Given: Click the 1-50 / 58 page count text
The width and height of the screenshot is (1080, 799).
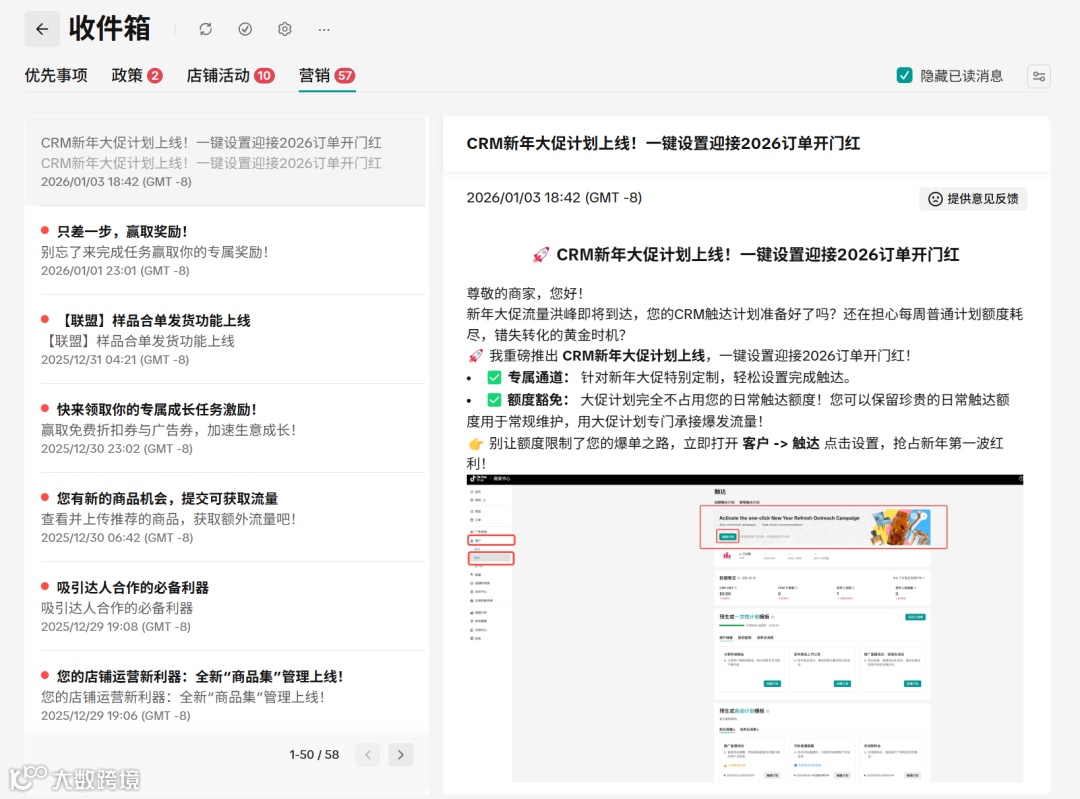Looking at the screenshot, I should [314, 754].
